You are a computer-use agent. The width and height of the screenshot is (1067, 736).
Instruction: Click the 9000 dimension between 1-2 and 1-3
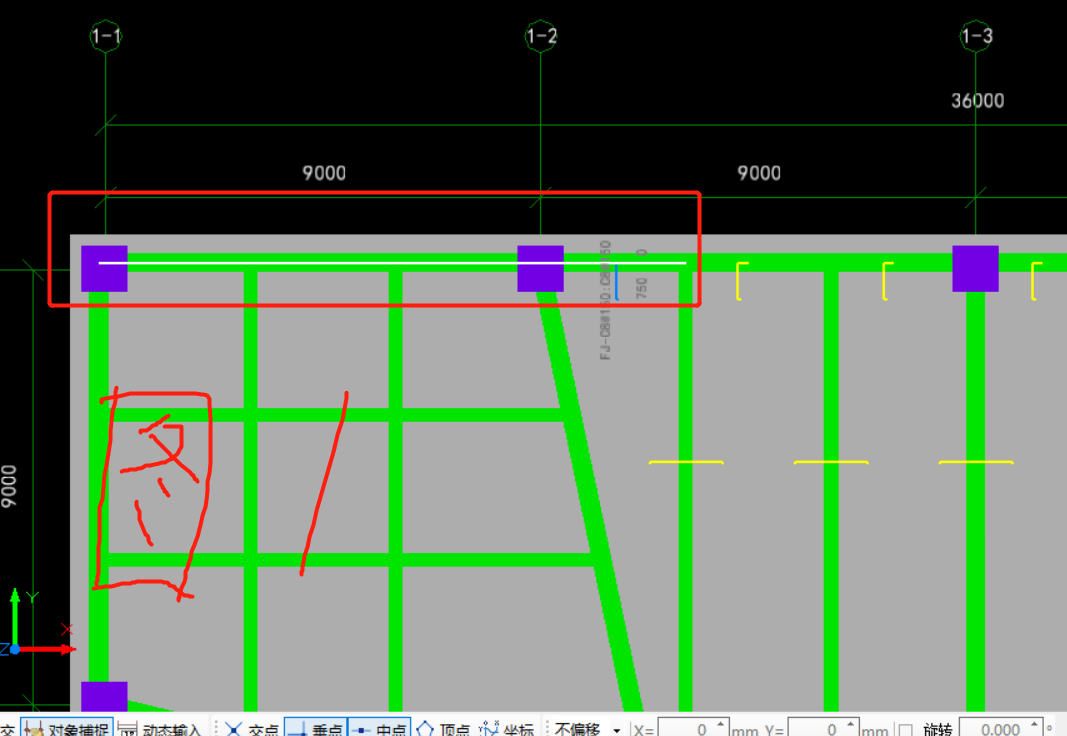click(759, 173)
